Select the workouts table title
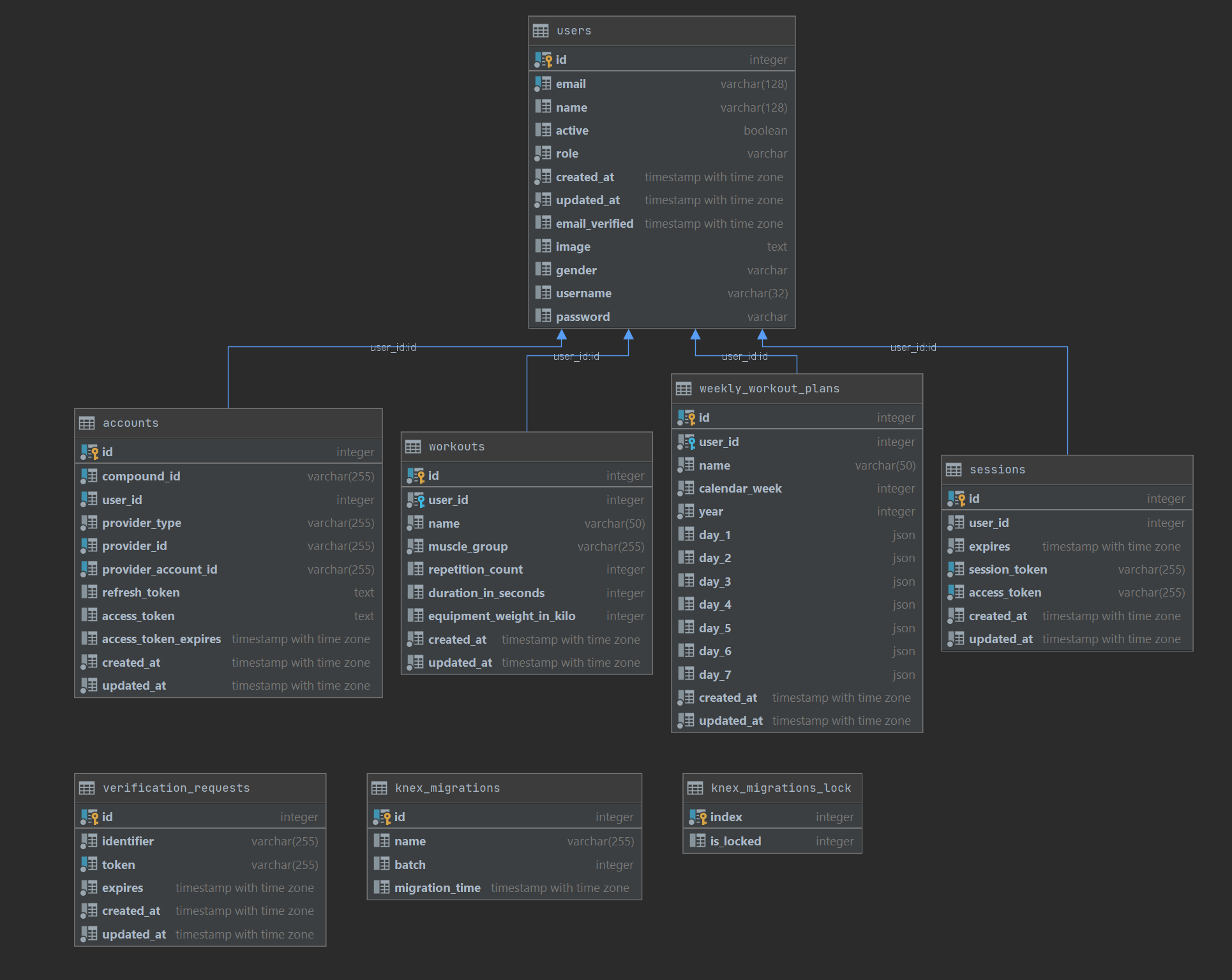The height and width of the screenshot is (980, 1232). [456, 447]
